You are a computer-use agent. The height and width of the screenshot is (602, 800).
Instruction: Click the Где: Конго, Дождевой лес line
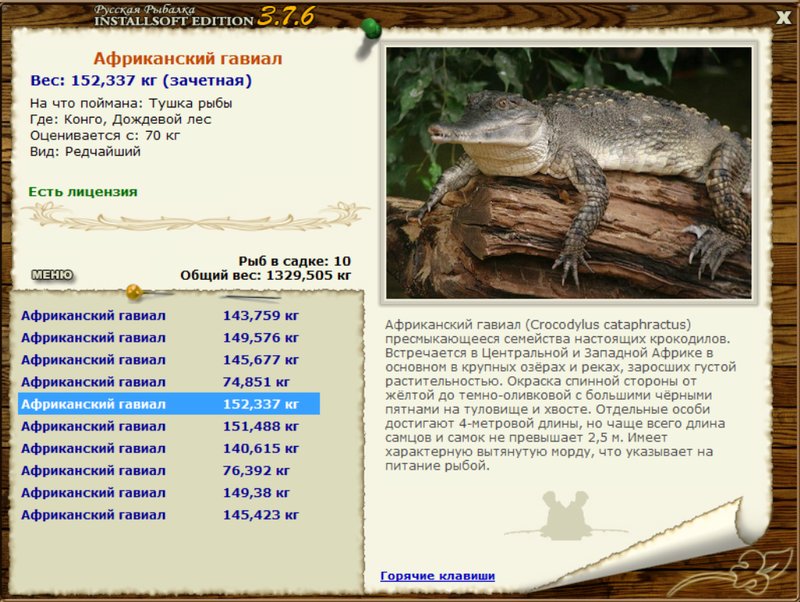click(120, 119)
